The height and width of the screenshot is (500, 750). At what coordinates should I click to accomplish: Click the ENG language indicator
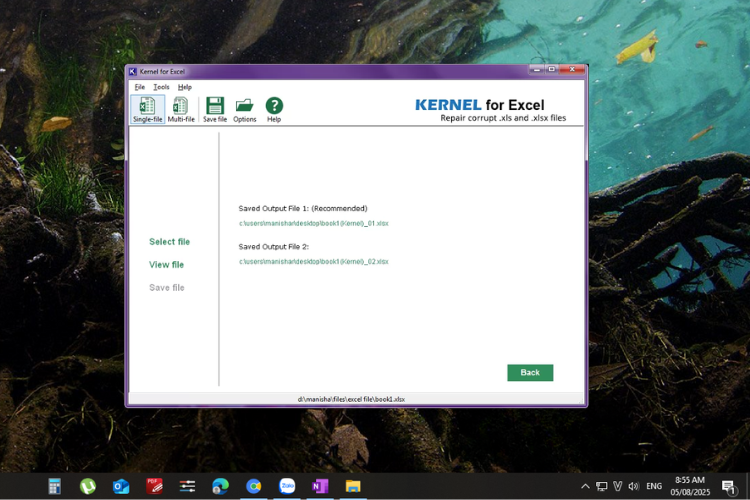654,487
